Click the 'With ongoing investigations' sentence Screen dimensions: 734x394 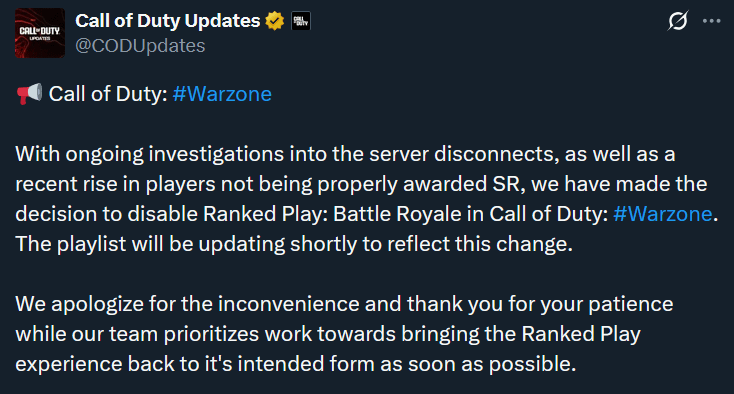pyautogui.click(x=345, y=154)
